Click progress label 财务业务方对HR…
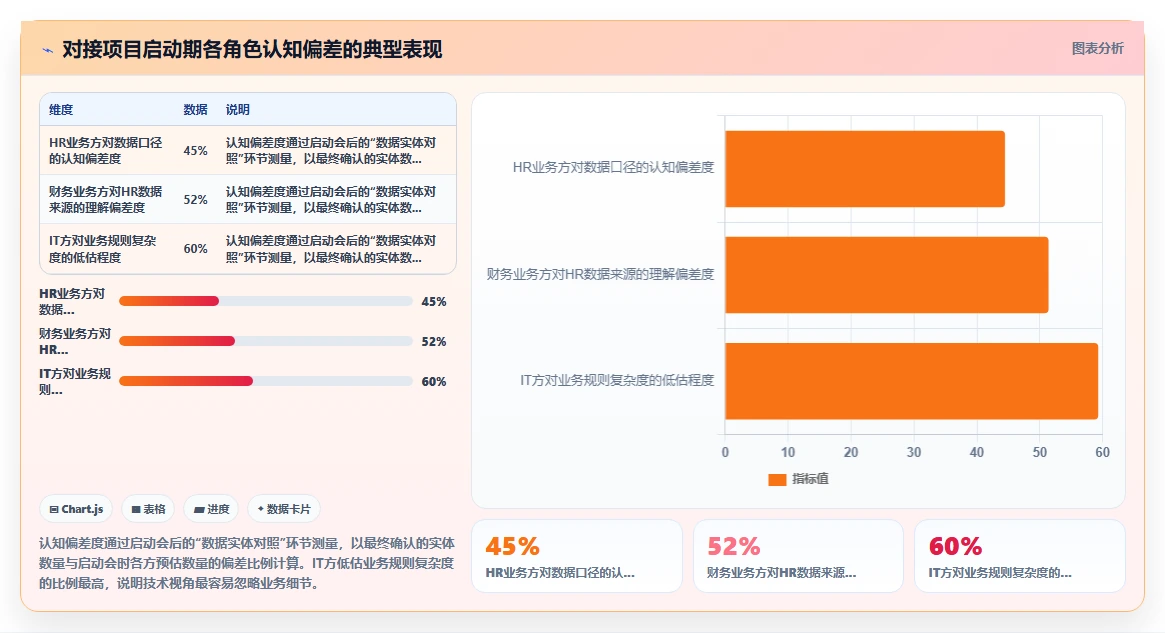This screenshot has width=1165, height=633. tap(74, 342)
